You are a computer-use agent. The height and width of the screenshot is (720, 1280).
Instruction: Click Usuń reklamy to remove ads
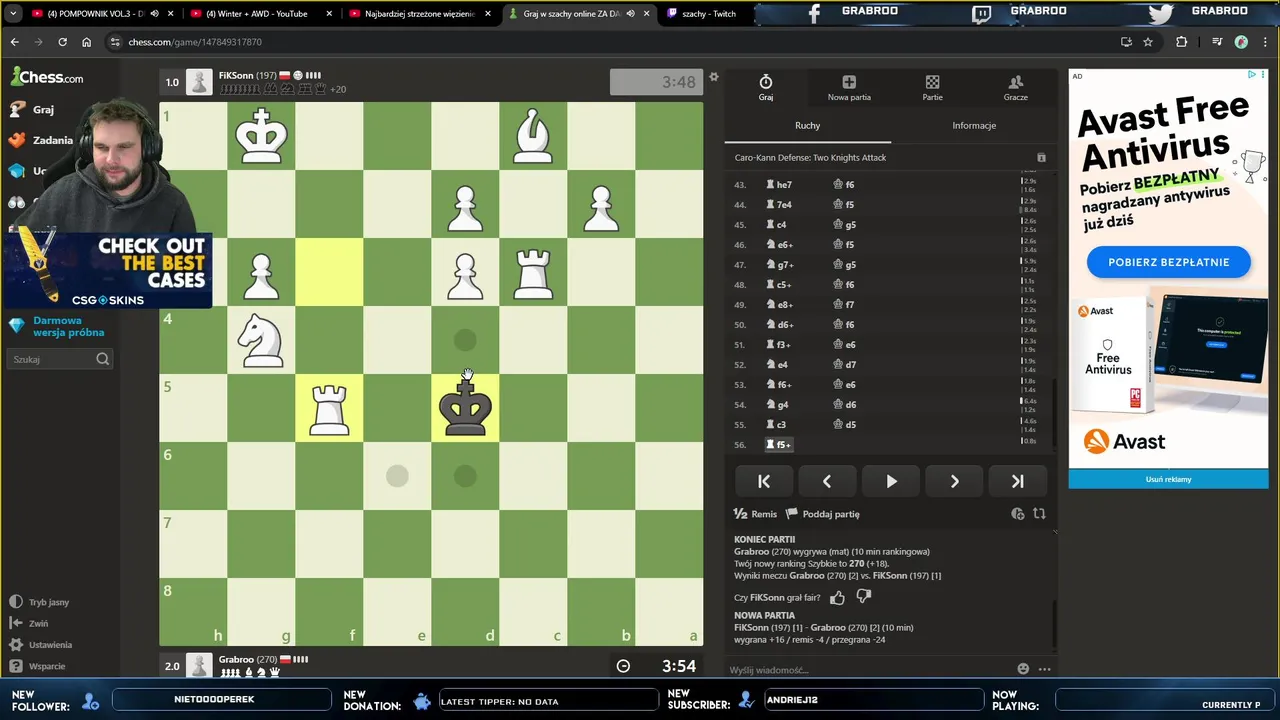coord(1168,479)
